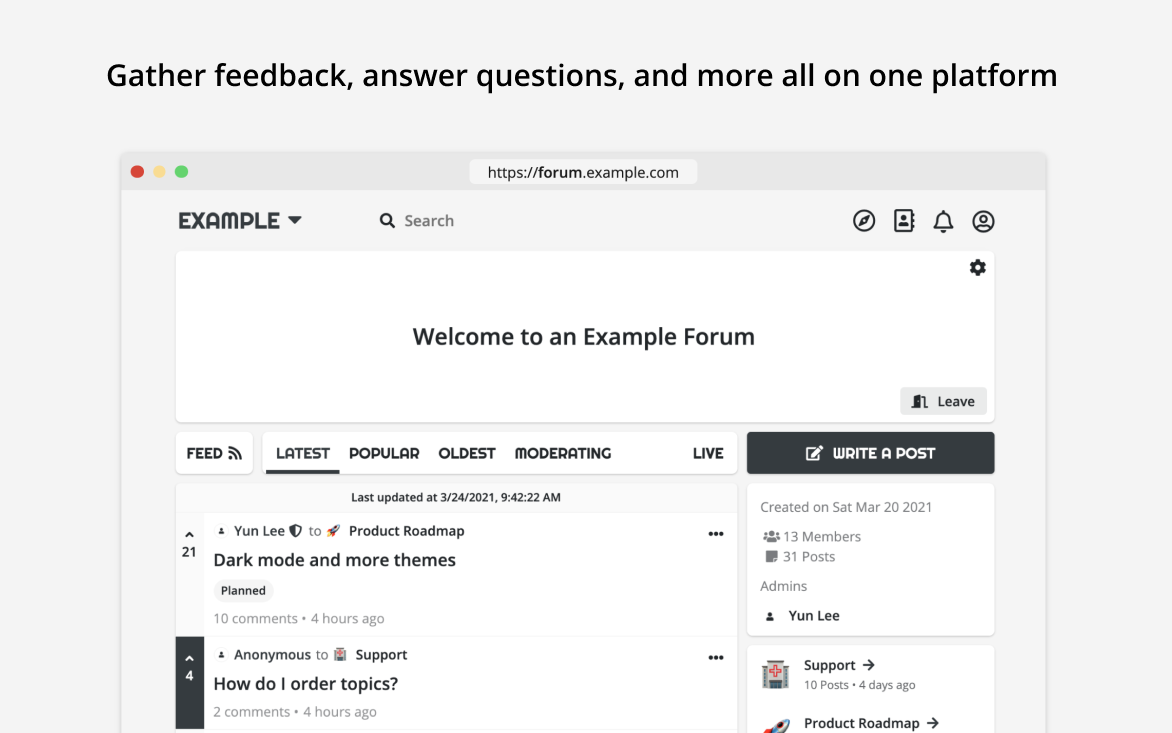Click the Leave forum button
The image size is (1172, 733).
[x=943, y=401]
